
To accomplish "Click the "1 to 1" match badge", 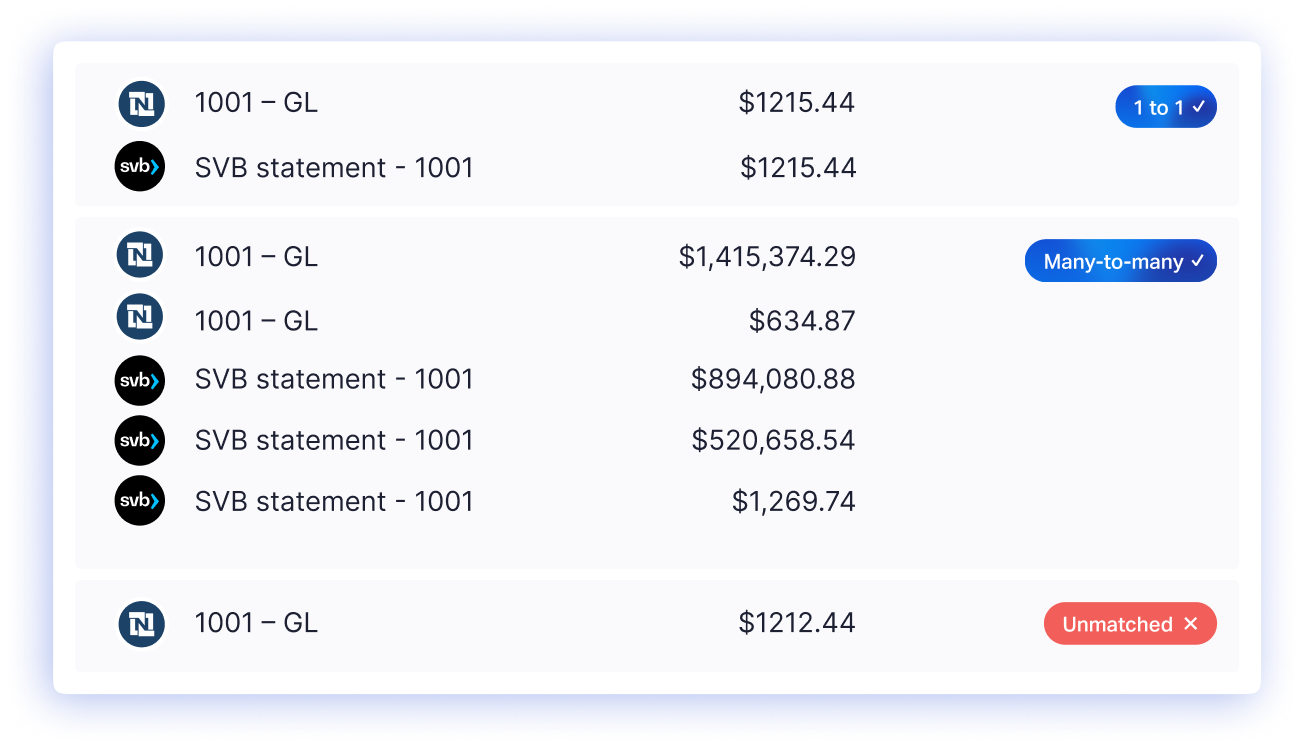I will click(1165, 107).
